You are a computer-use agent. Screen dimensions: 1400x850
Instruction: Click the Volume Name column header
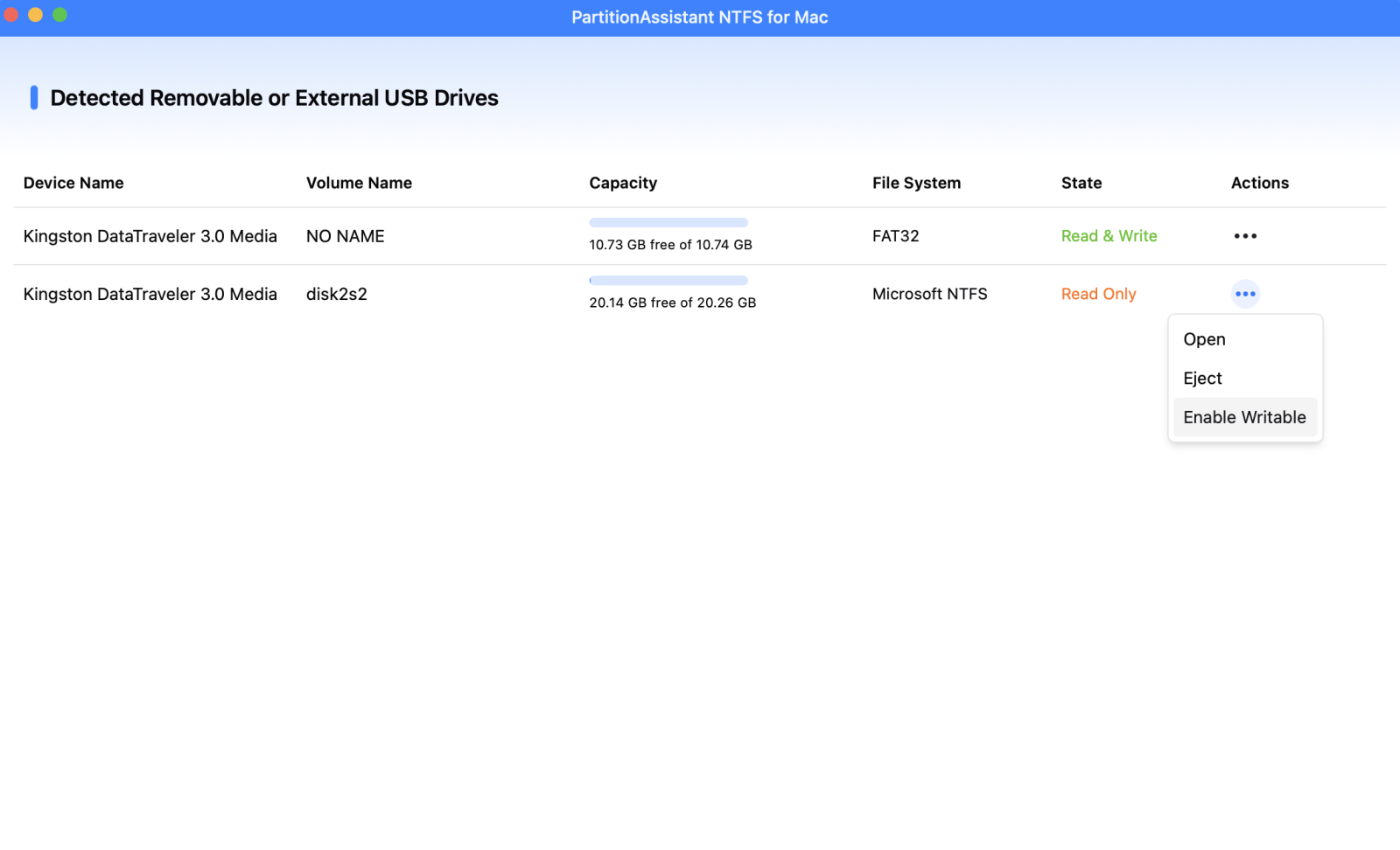click(x=359, y=183)
